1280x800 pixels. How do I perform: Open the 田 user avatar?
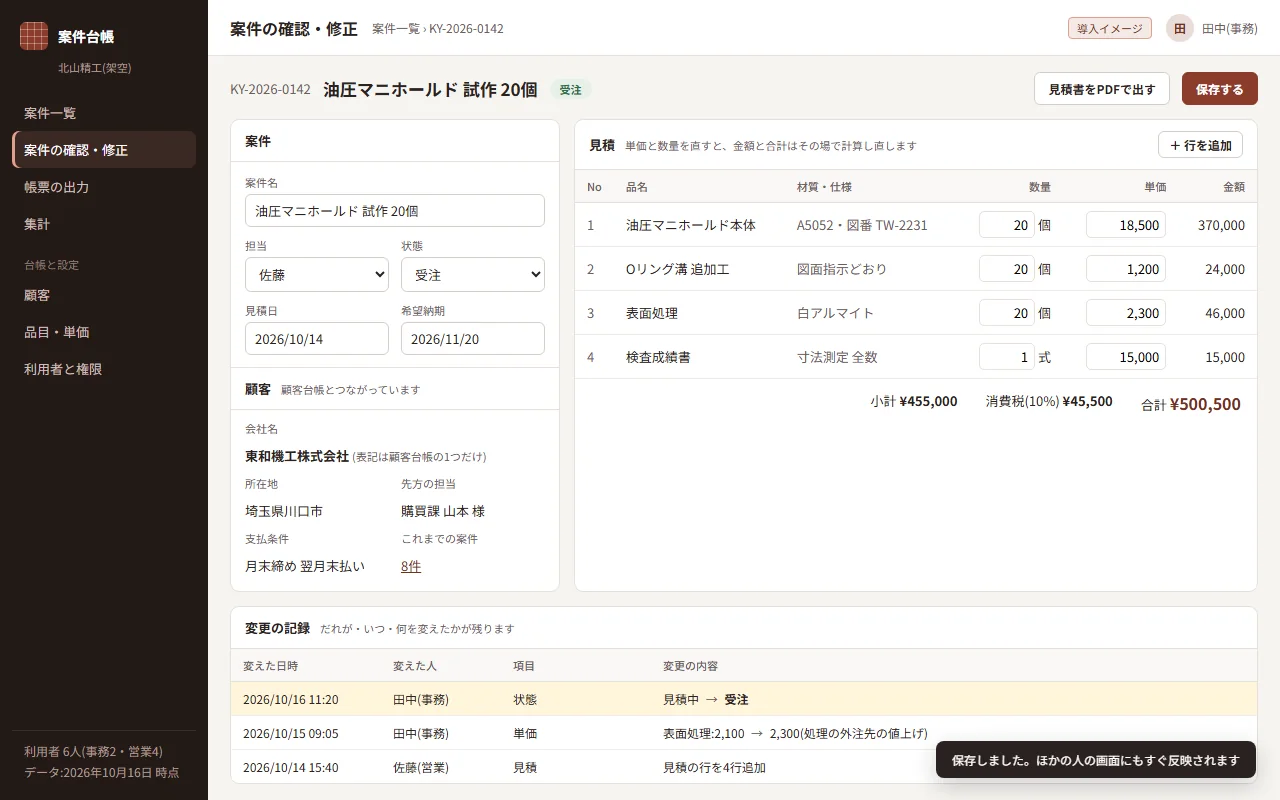(1180, 28)
